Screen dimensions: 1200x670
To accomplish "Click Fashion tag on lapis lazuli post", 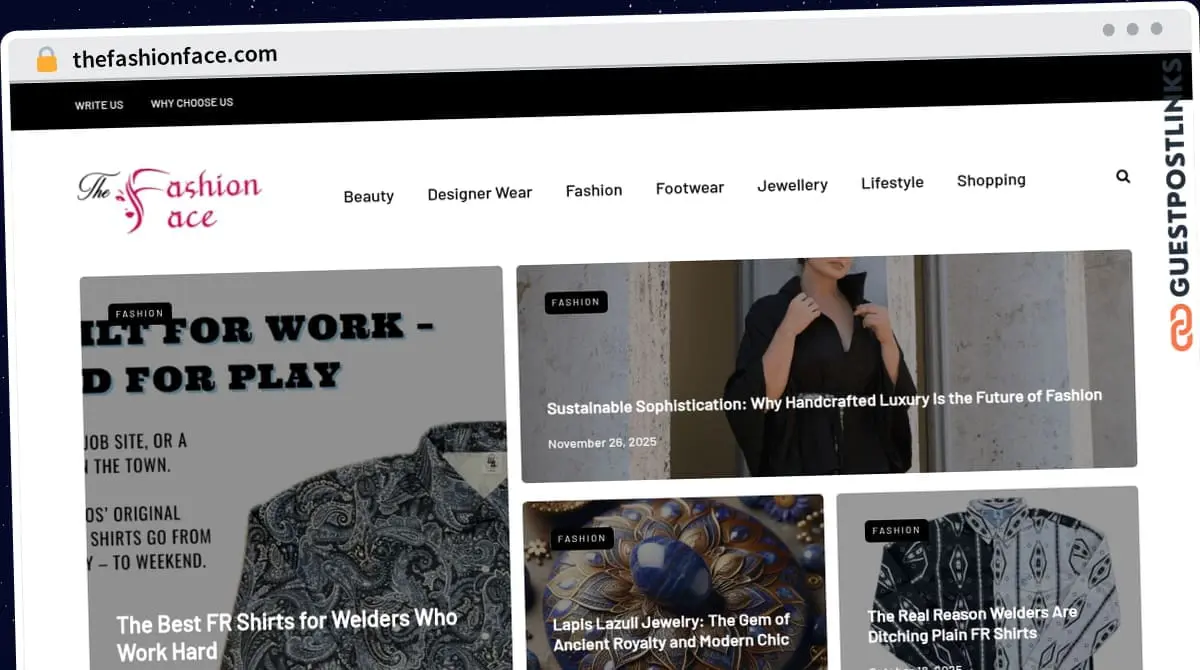I will [x=582, y=538].
